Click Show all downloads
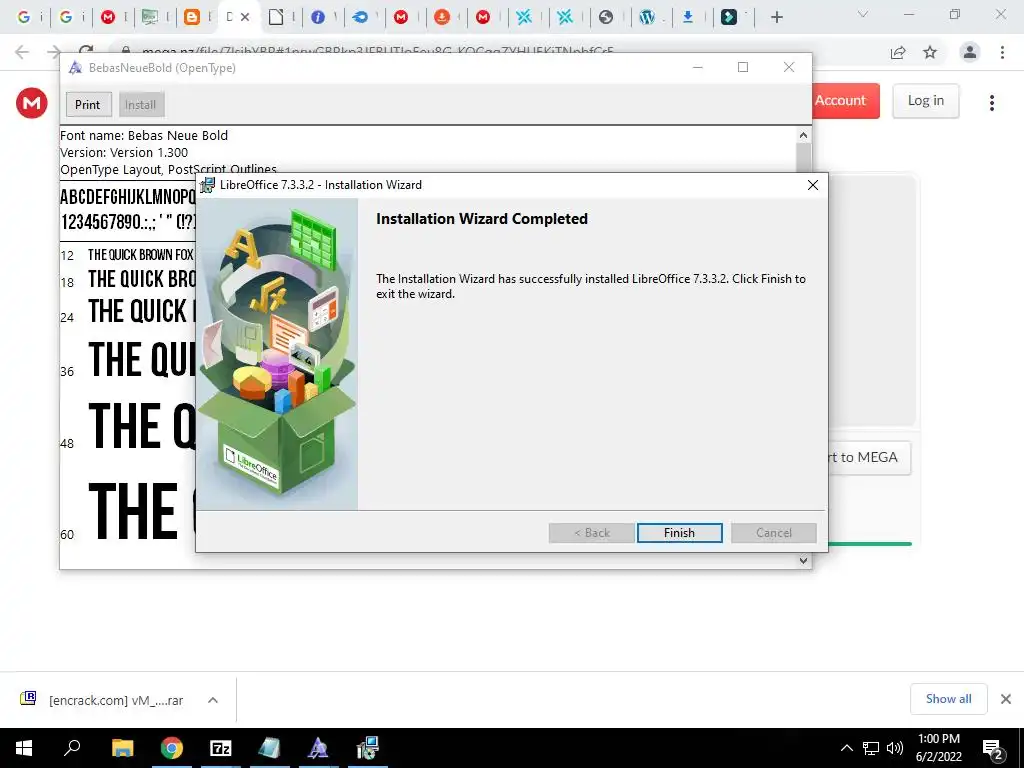1024x768 pixels. point(948,699)
